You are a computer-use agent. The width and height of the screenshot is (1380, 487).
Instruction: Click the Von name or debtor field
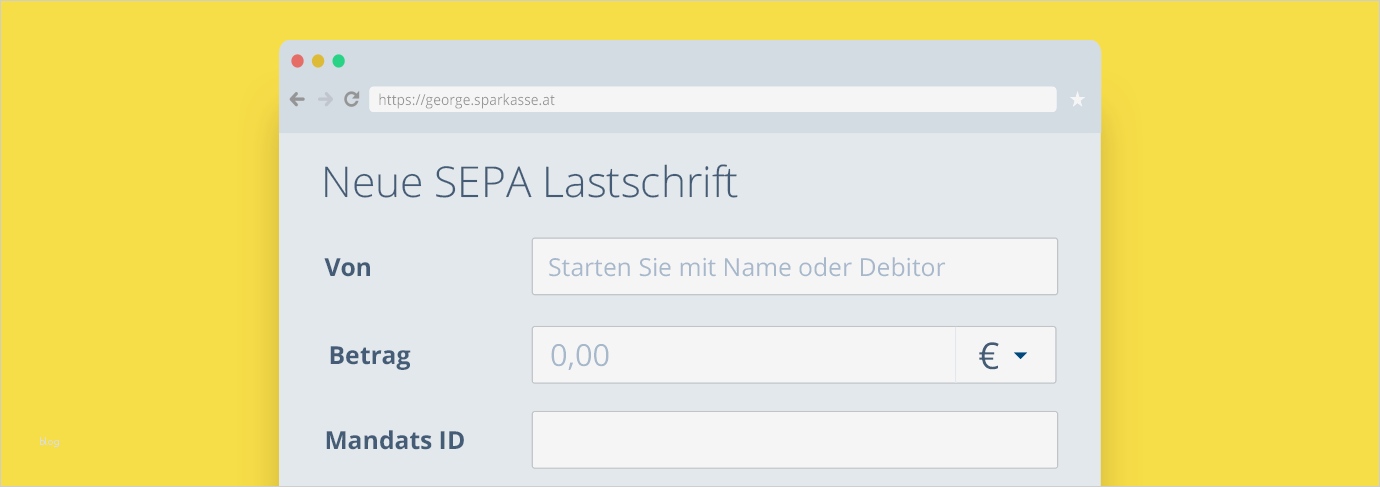pos(794,267)
